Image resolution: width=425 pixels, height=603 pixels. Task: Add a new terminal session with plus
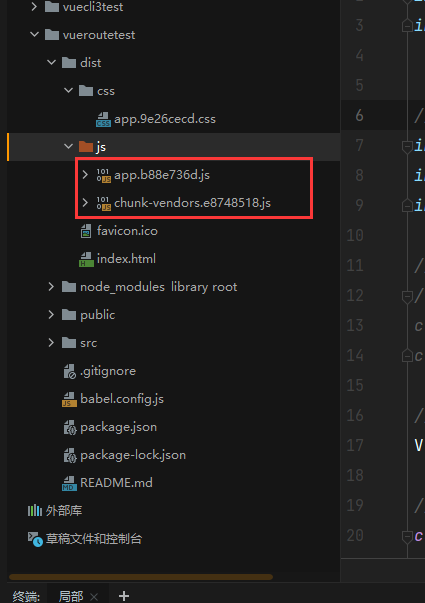pos(124,596)
